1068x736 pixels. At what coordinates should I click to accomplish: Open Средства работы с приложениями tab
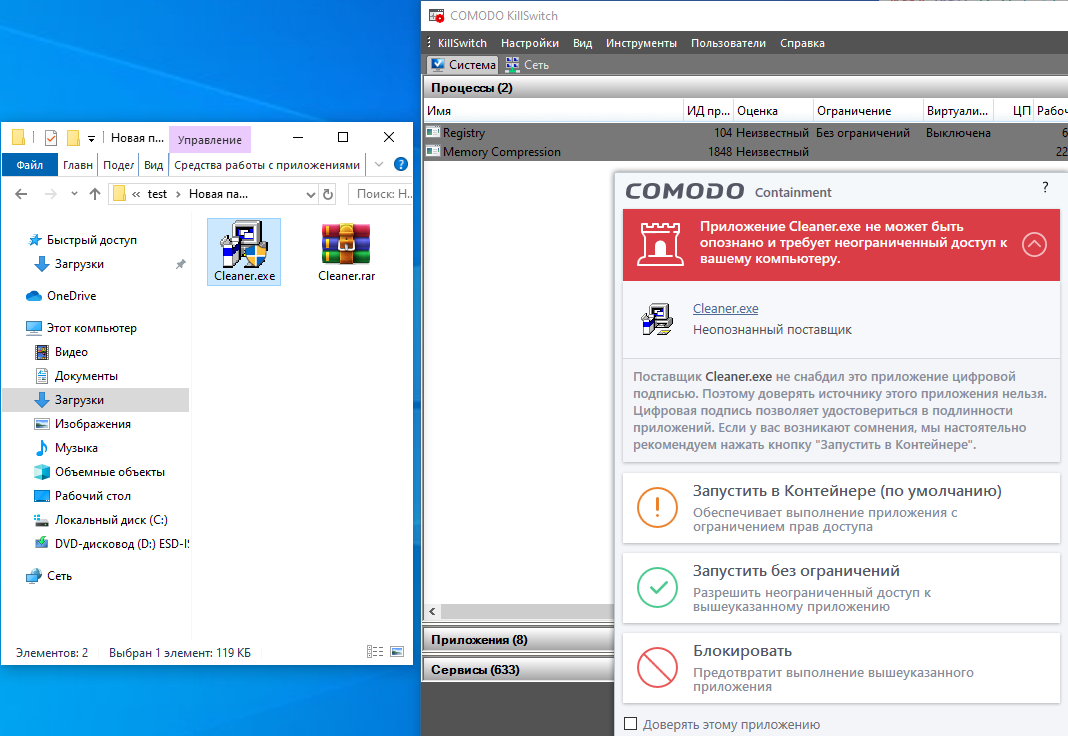pyautogui.click(x=266, y=165)
